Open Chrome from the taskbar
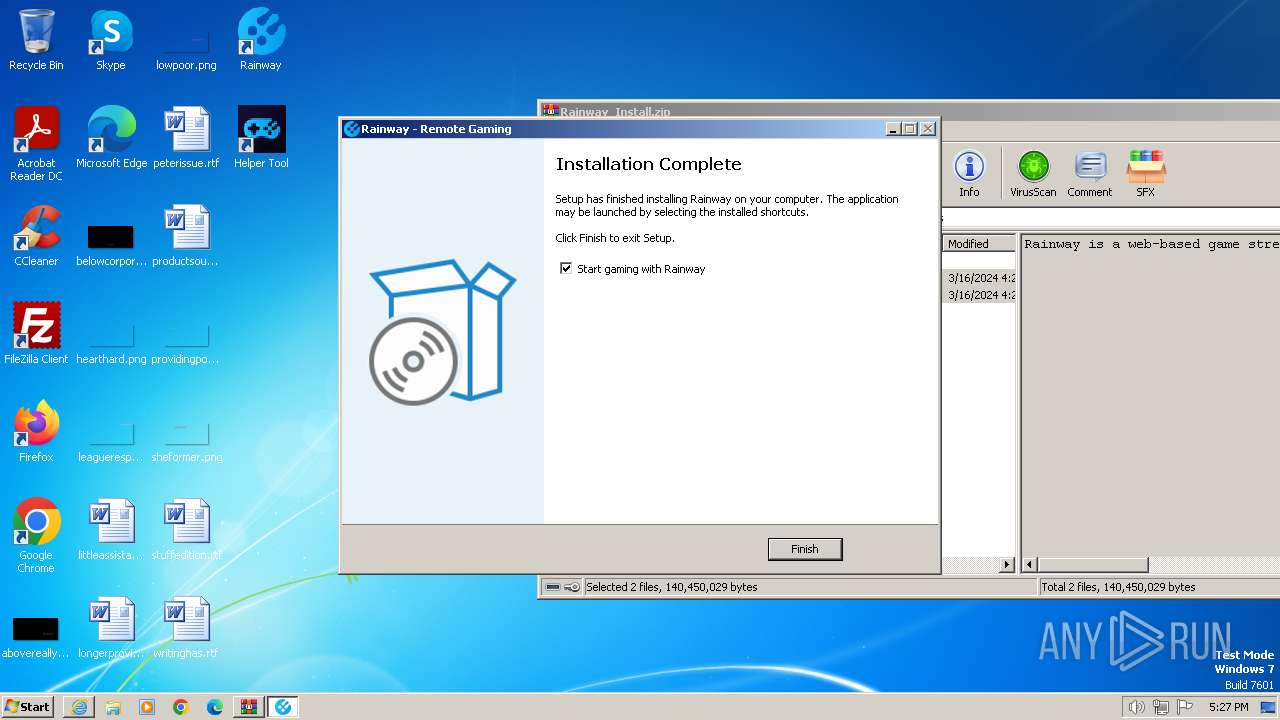 [x=181, y=707]
